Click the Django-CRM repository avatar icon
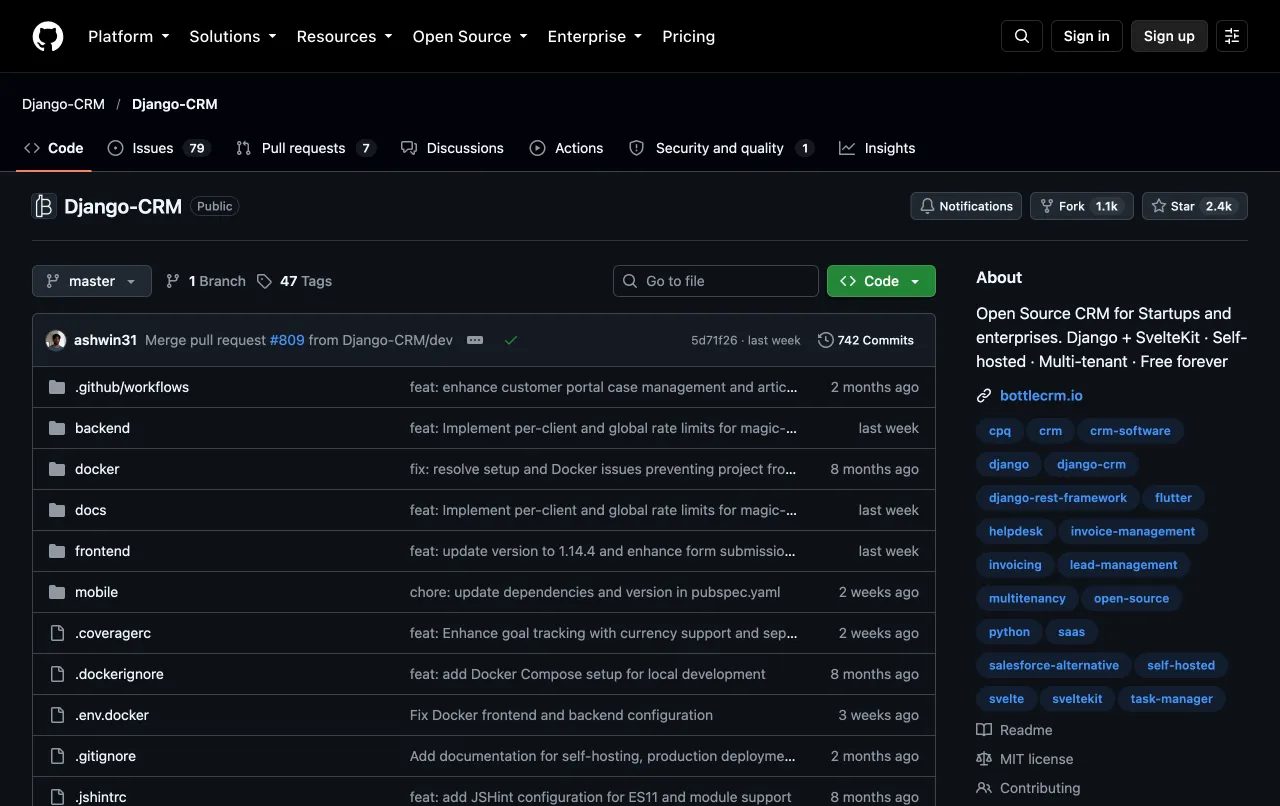Screen dimensions: 1280x806 [x=44, y=206]
